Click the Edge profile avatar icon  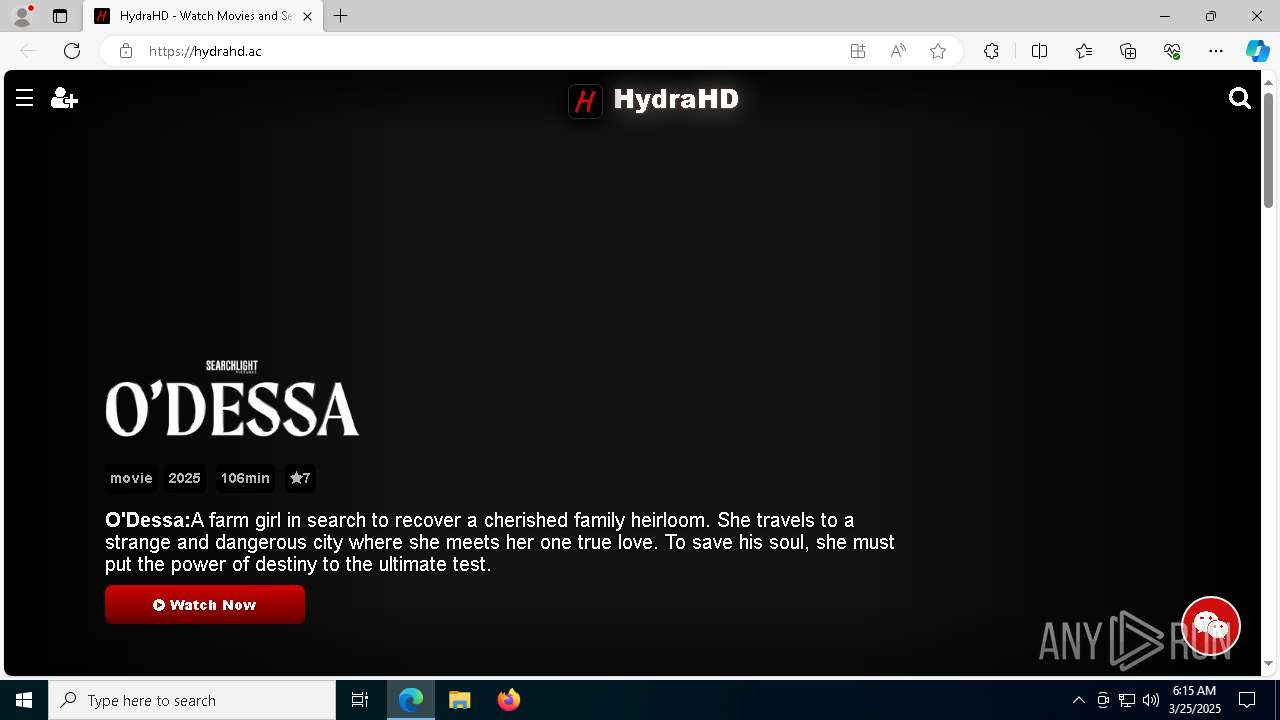tap(22, 16)
